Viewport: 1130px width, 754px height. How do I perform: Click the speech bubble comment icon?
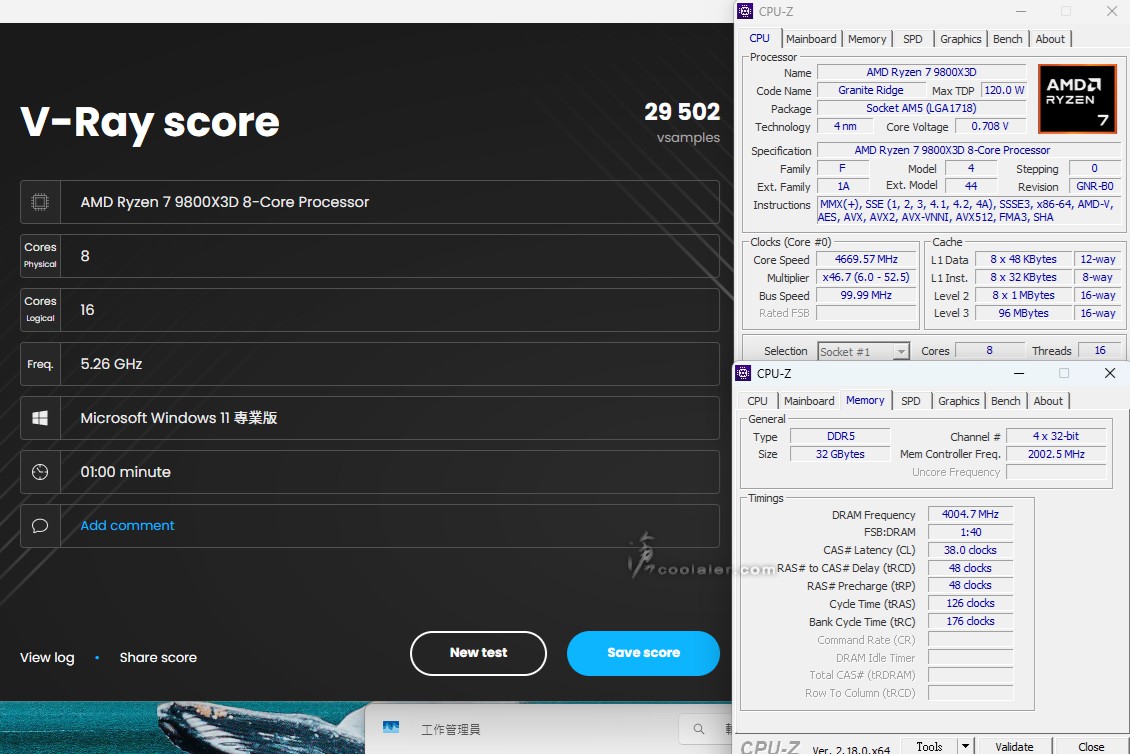pyautogui.click(x=40, y=526)
